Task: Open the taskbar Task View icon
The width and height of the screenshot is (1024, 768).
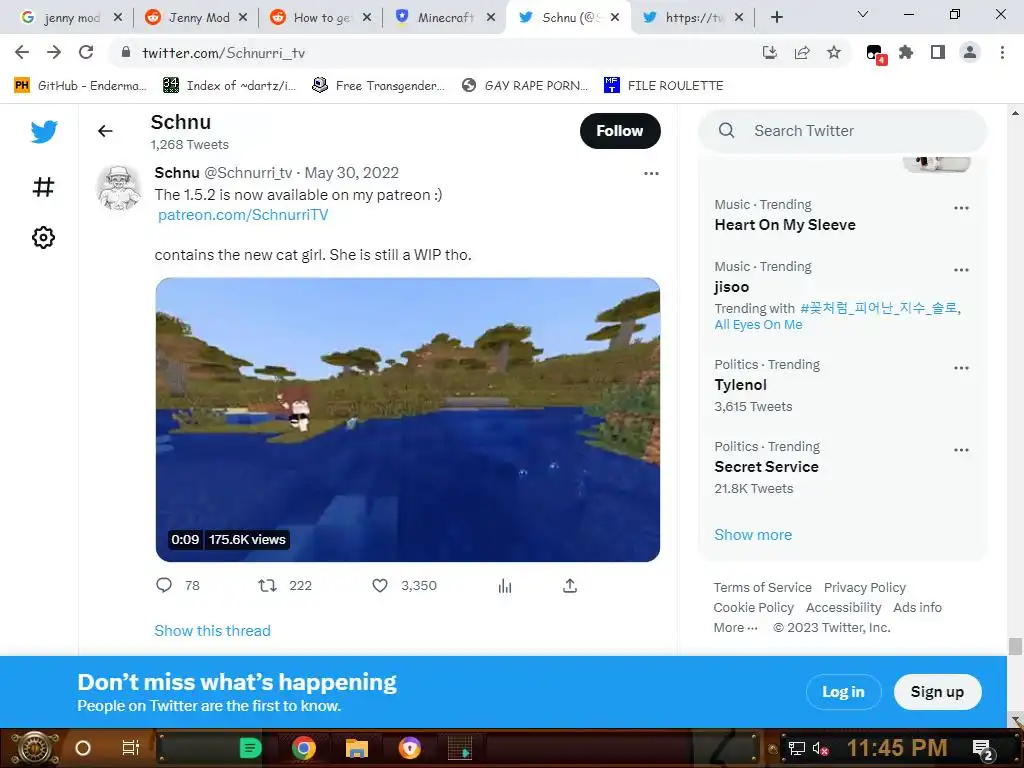Action: [x=131, y=748]
